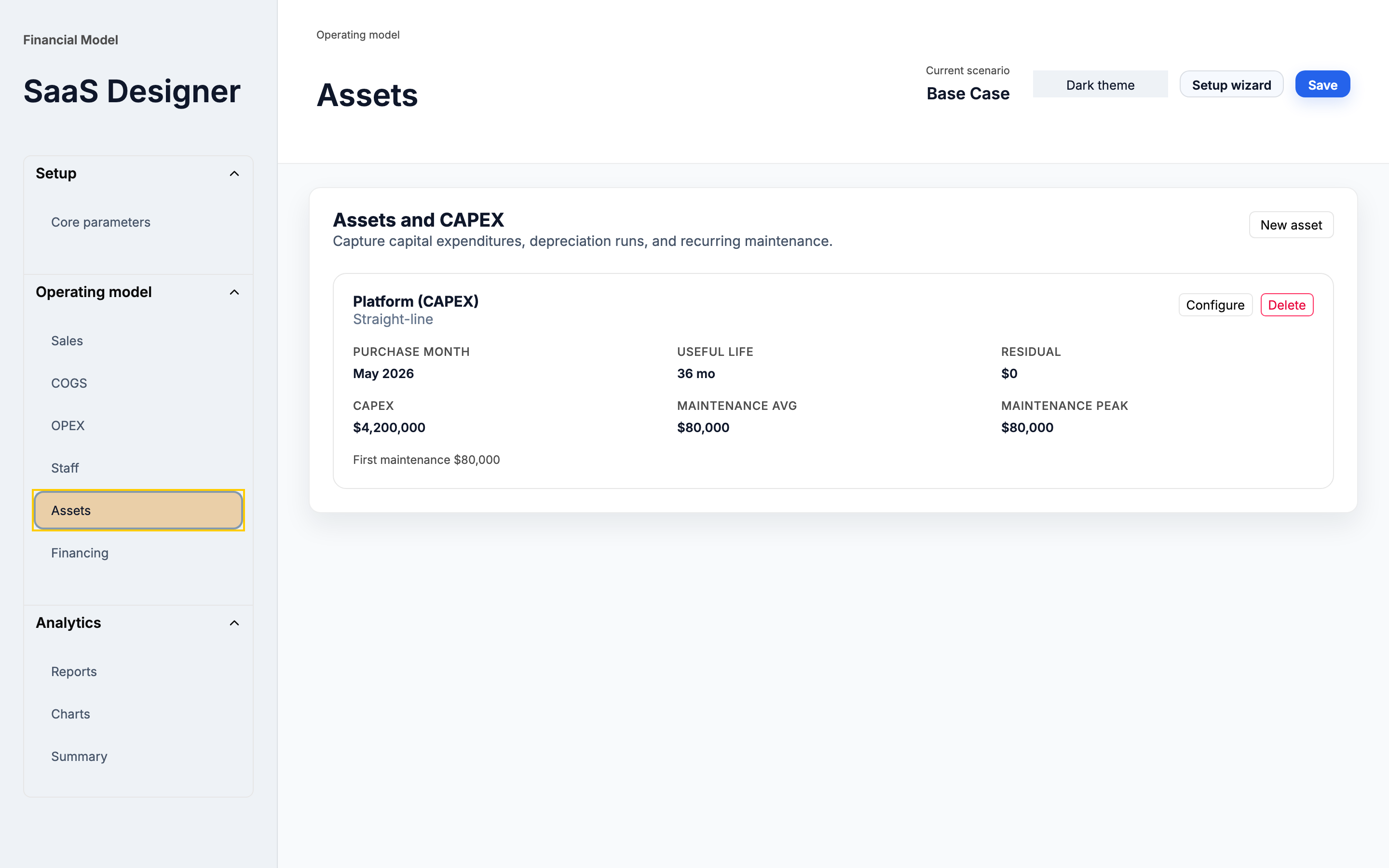Click the Assets and CAPEX heading
The width and height of the screenshot is (1389, 868).
tap(418, 220)
